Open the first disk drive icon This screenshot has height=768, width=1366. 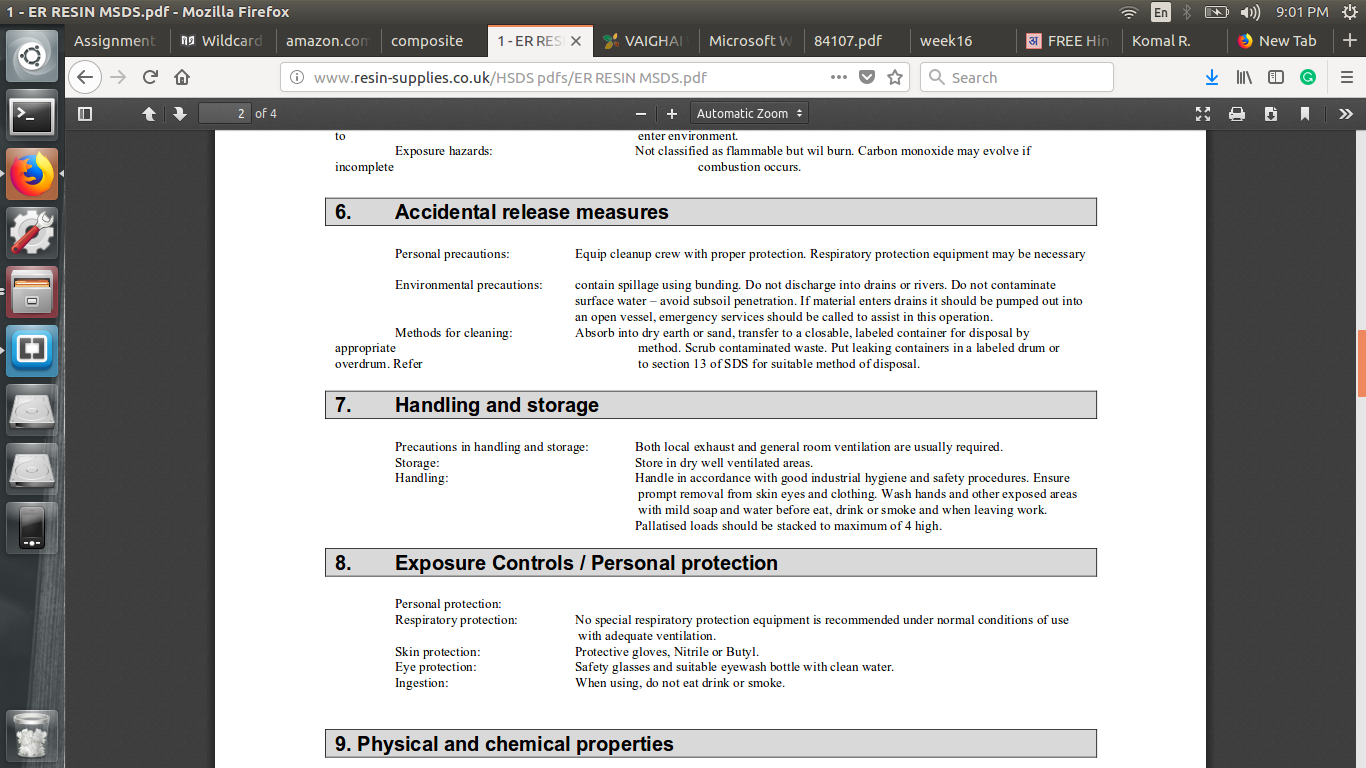pyautogui.click(x=32, y=410)
